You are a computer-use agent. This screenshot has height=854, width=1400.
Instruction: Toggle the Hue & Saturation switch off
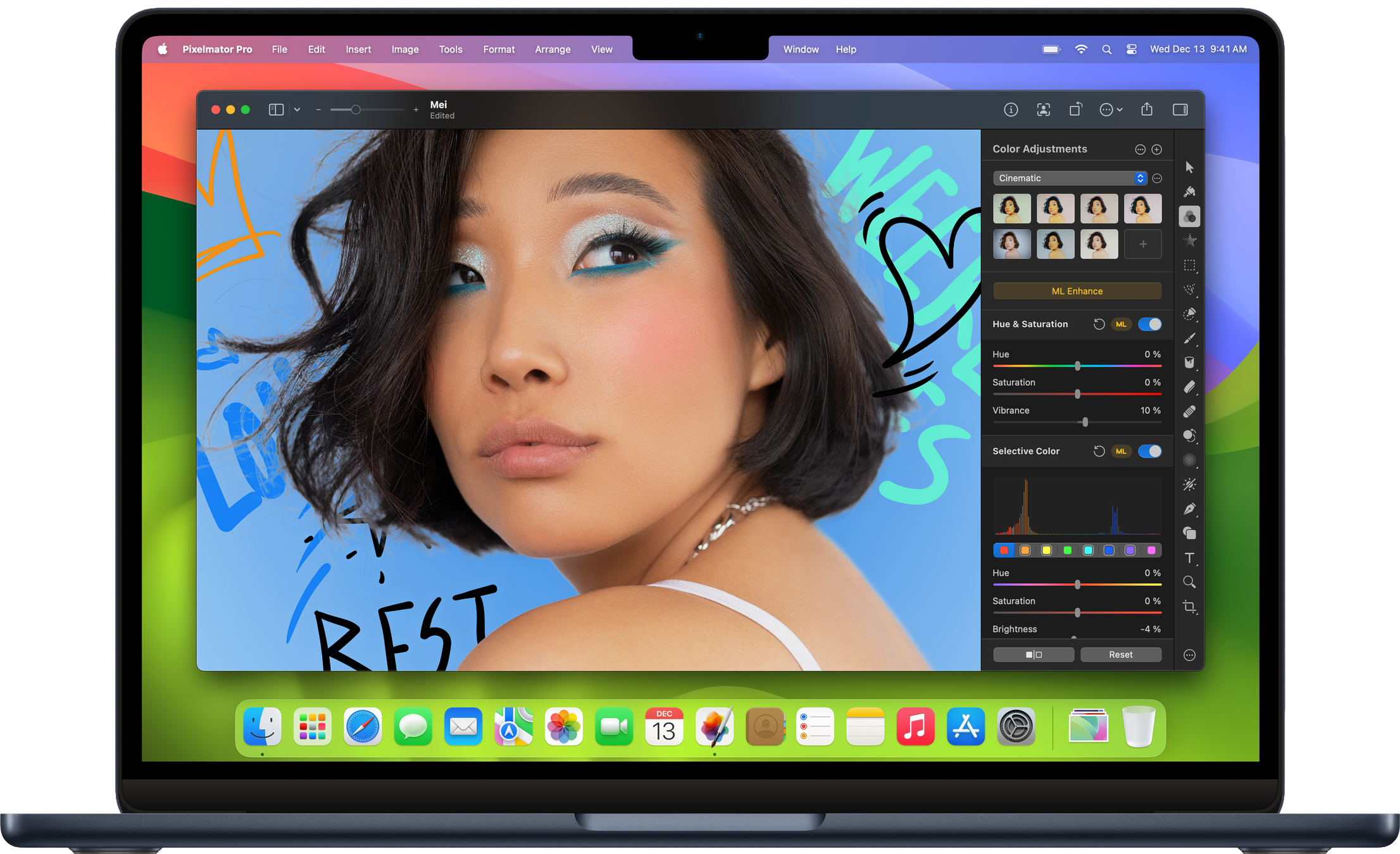click(1149, 324)
